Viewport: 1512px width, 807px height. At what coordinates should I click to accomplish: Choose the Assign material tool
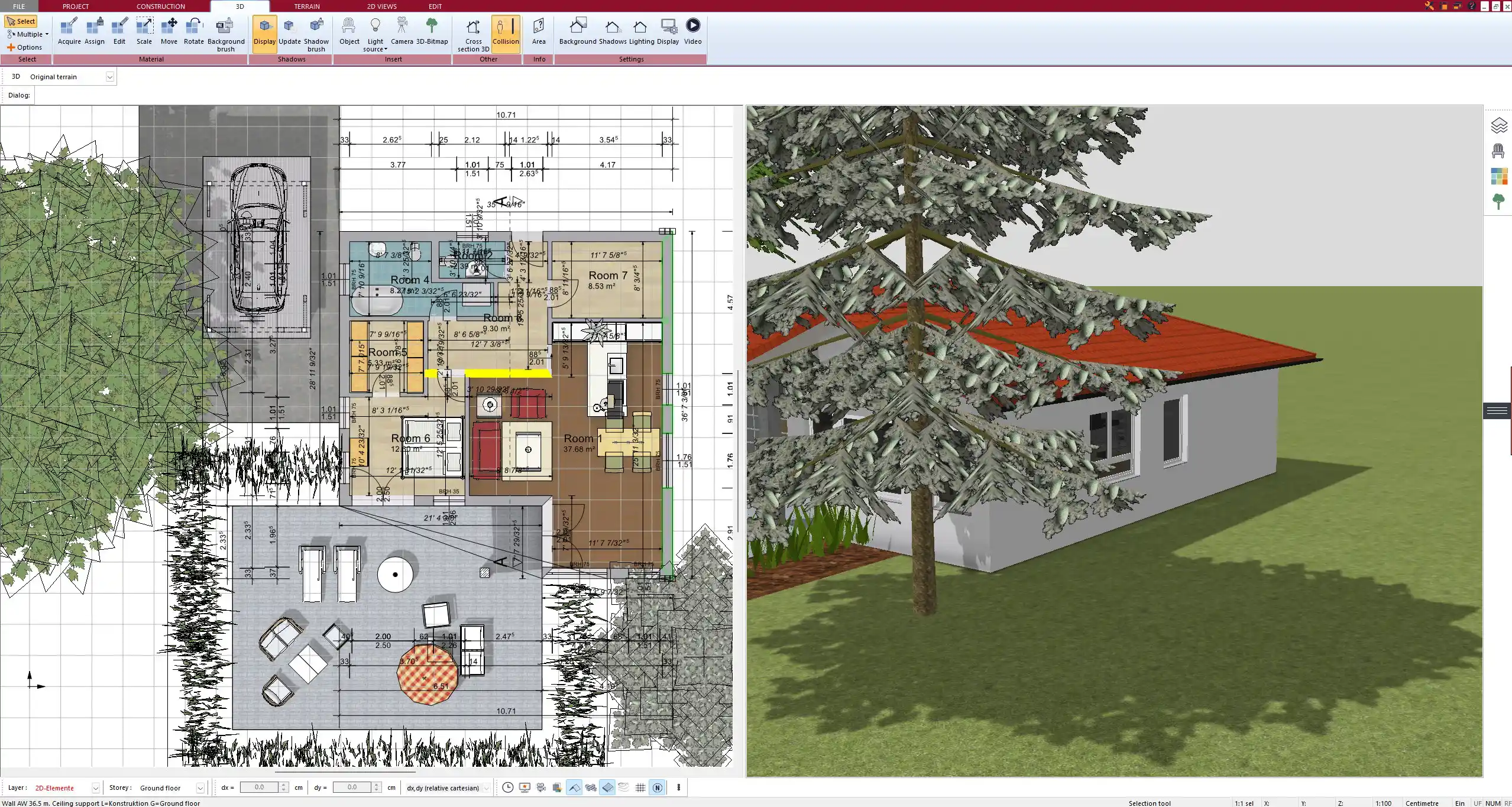point(95,32)
